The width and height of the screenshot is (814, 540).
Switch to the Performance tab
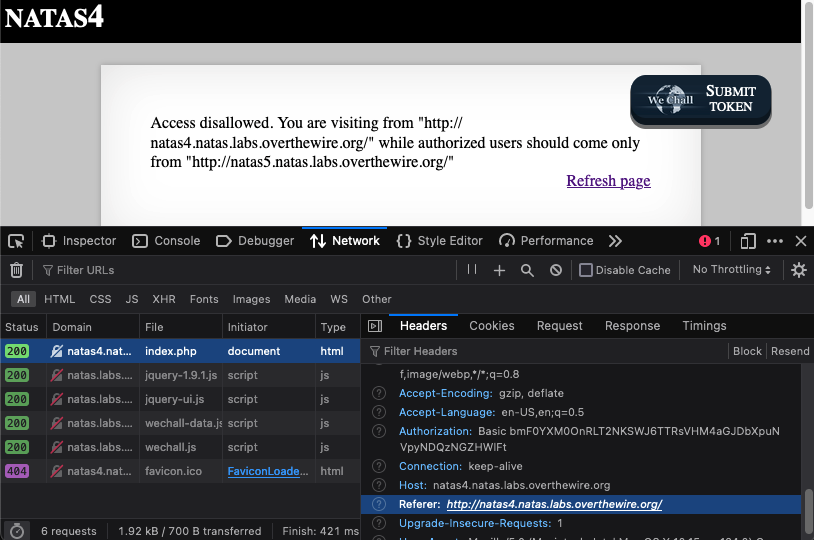coord(546,241)
